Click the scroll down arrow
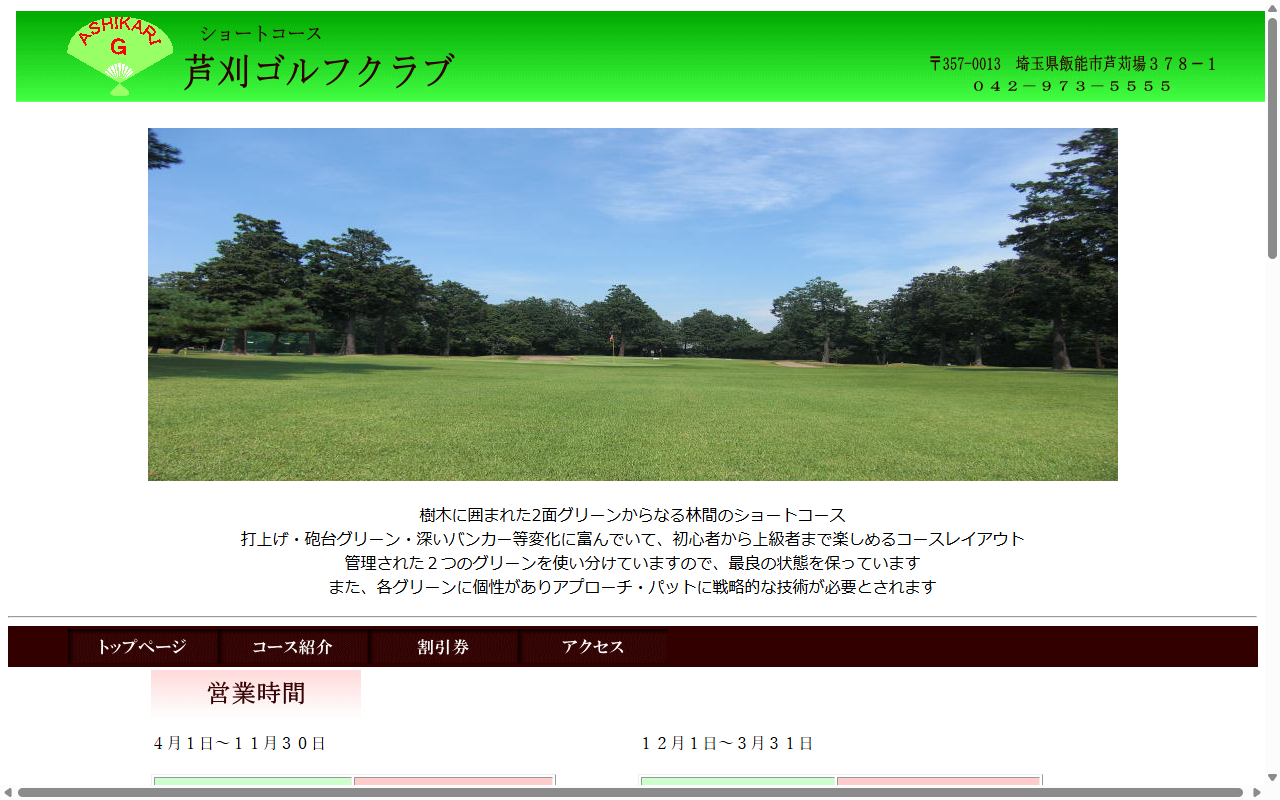The width and height of the screenshot is (1280, 800). click(1272, 777)
